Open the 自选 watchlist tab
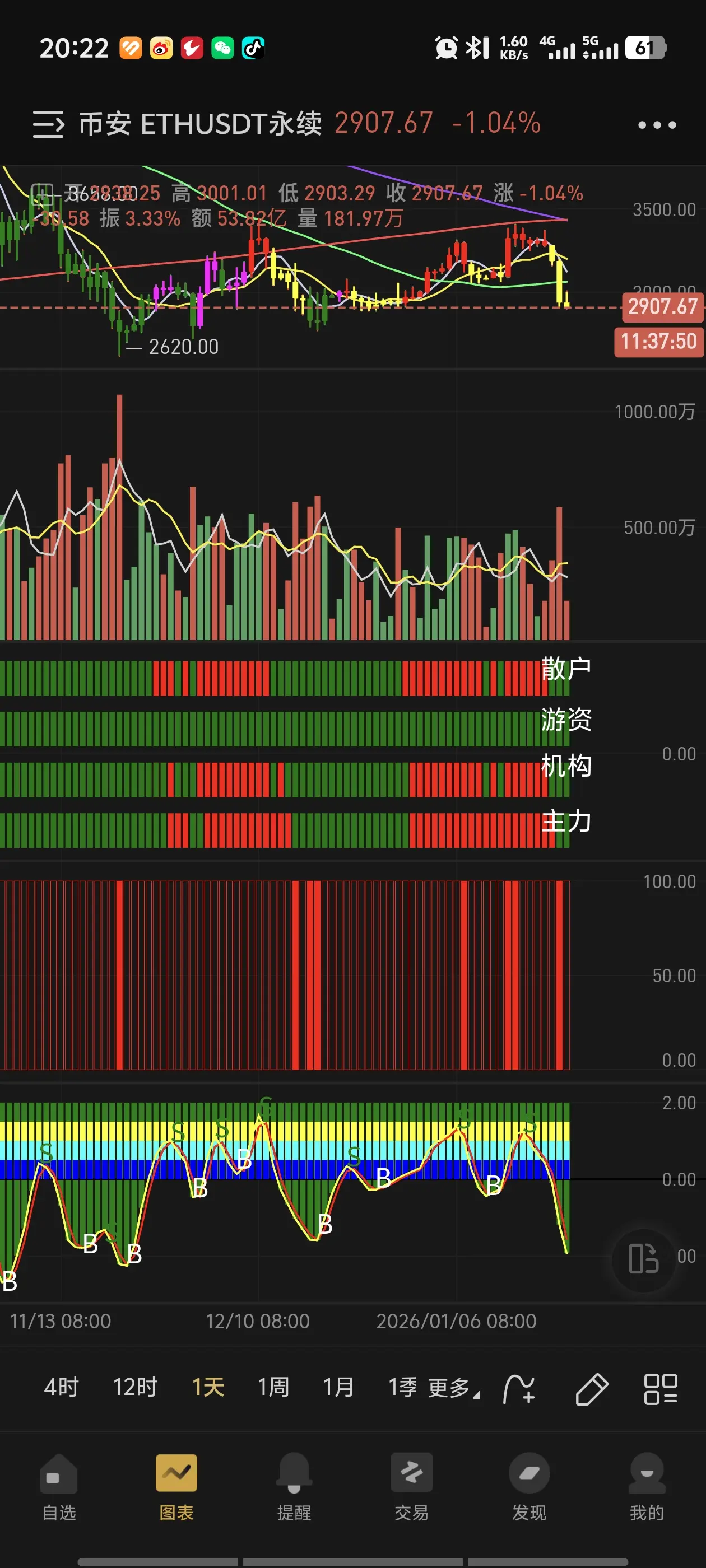The width and height of the screenshot is (706, 1568). [59, 1487]
